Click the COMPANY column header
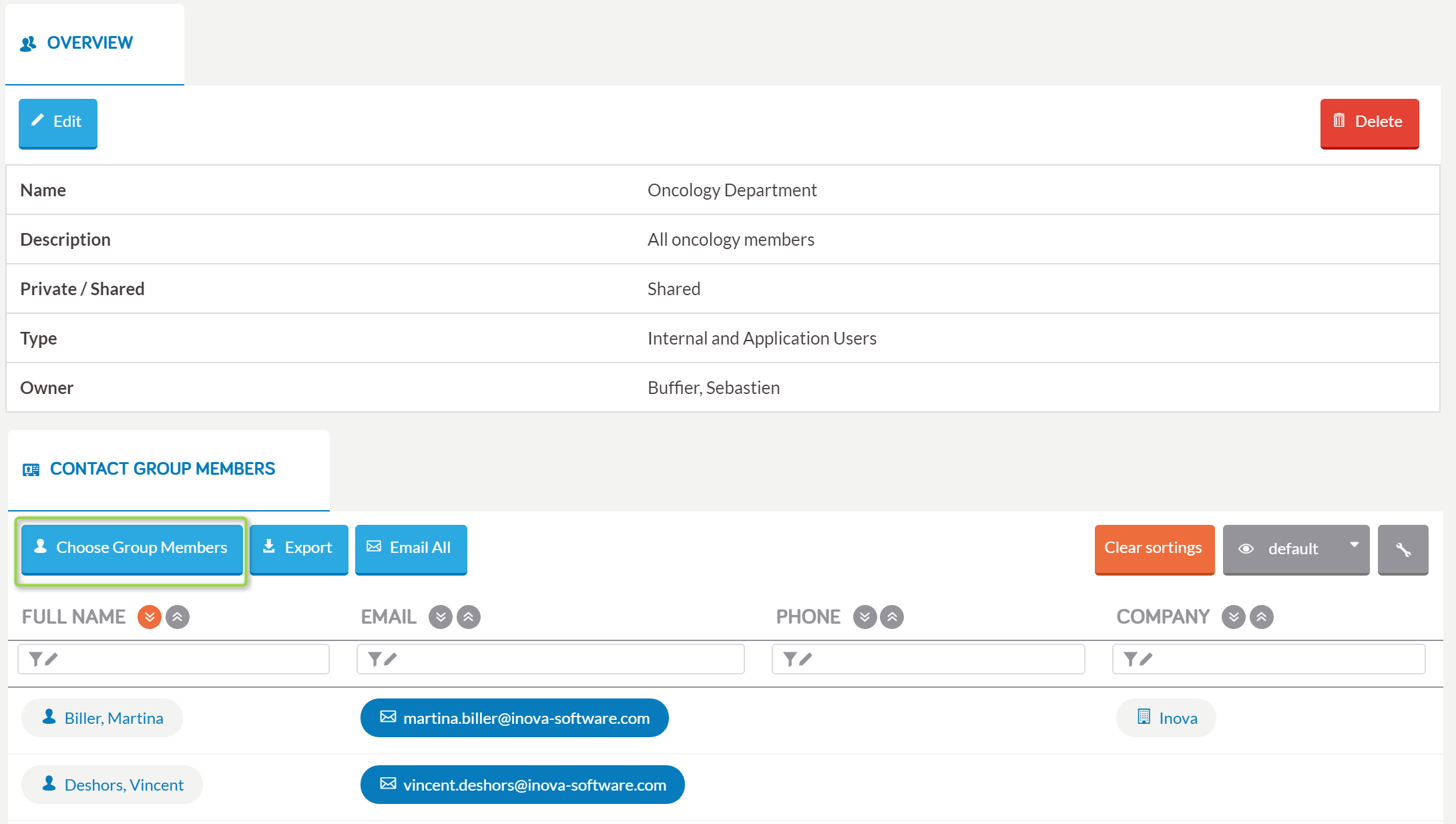 [1163, 617]
